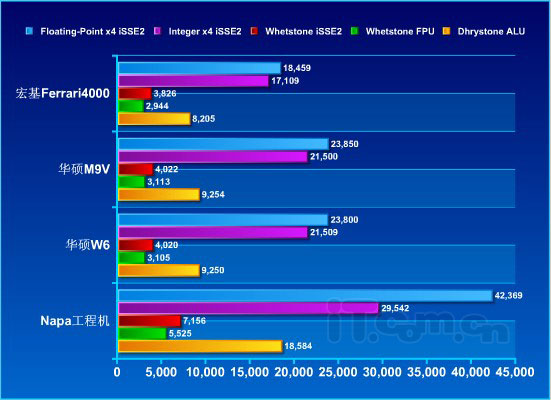Viewport: 551px width, 400px height.
Task: Click the W6 blue bar valued 23,800
Action: click(223, 220)
